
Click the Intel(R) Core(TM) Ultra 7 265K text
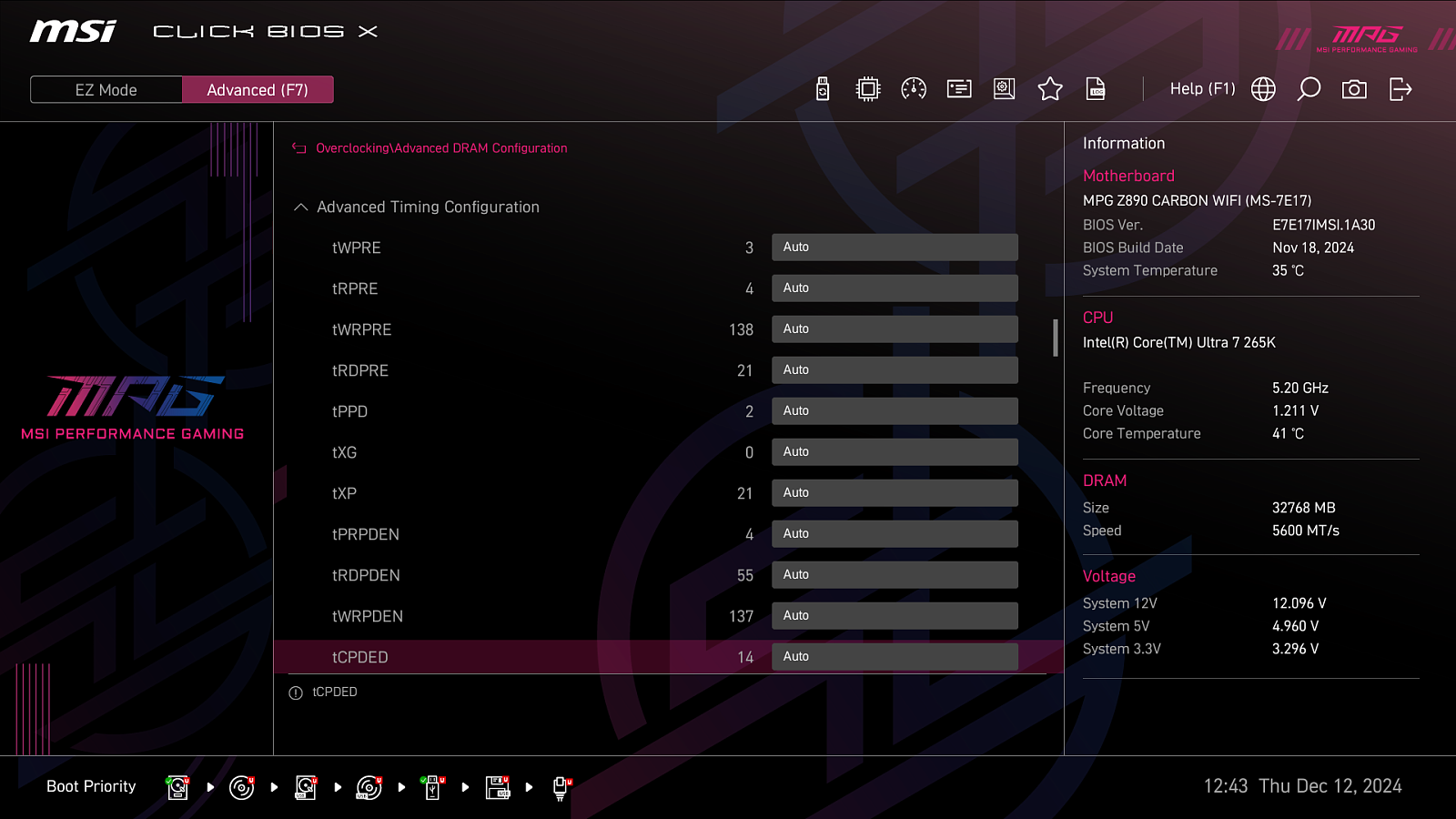pyautogui.click(x=1179, y=342)
